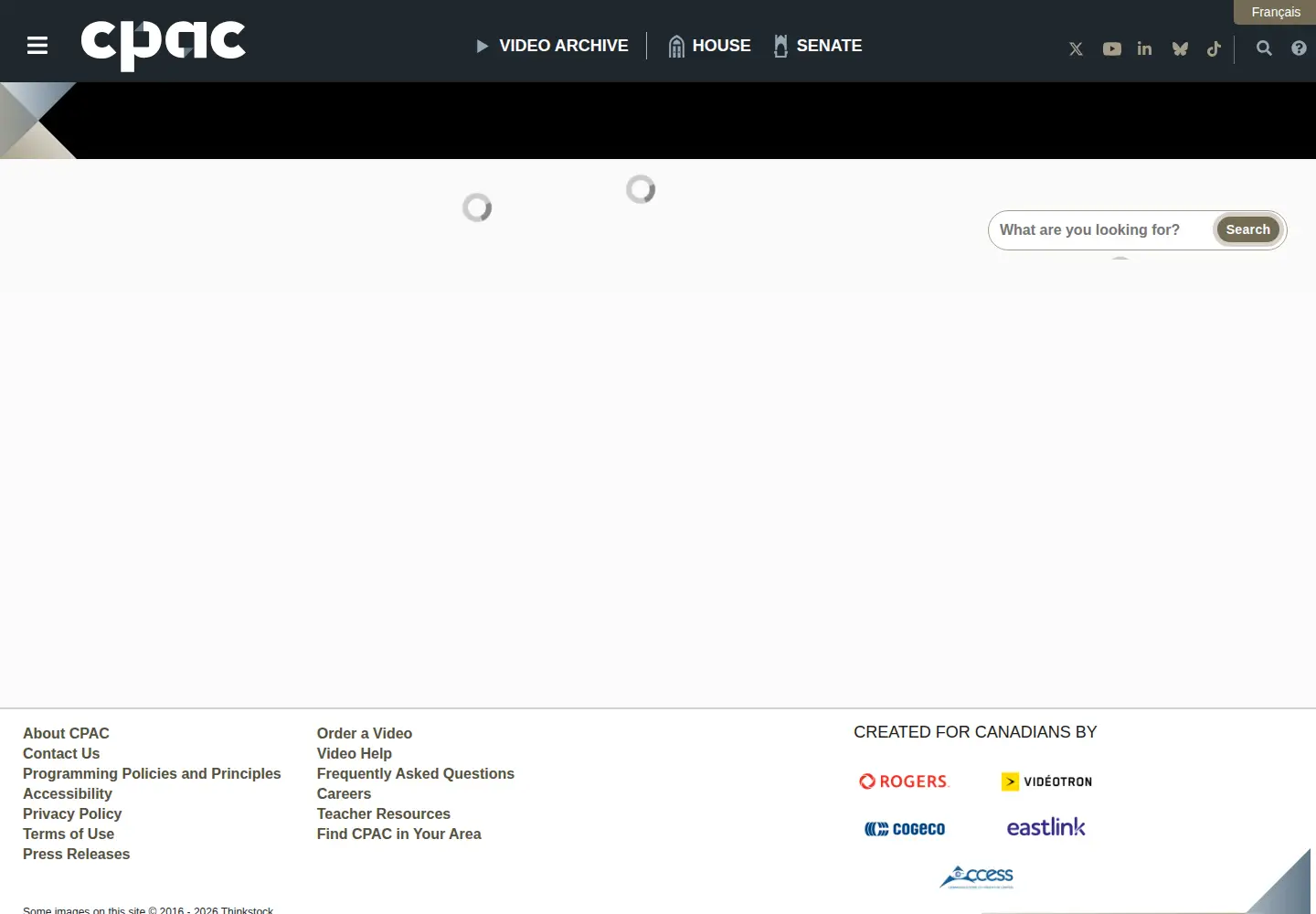Click the Eastlink sponsor logo

click(x=1046, y=827)
